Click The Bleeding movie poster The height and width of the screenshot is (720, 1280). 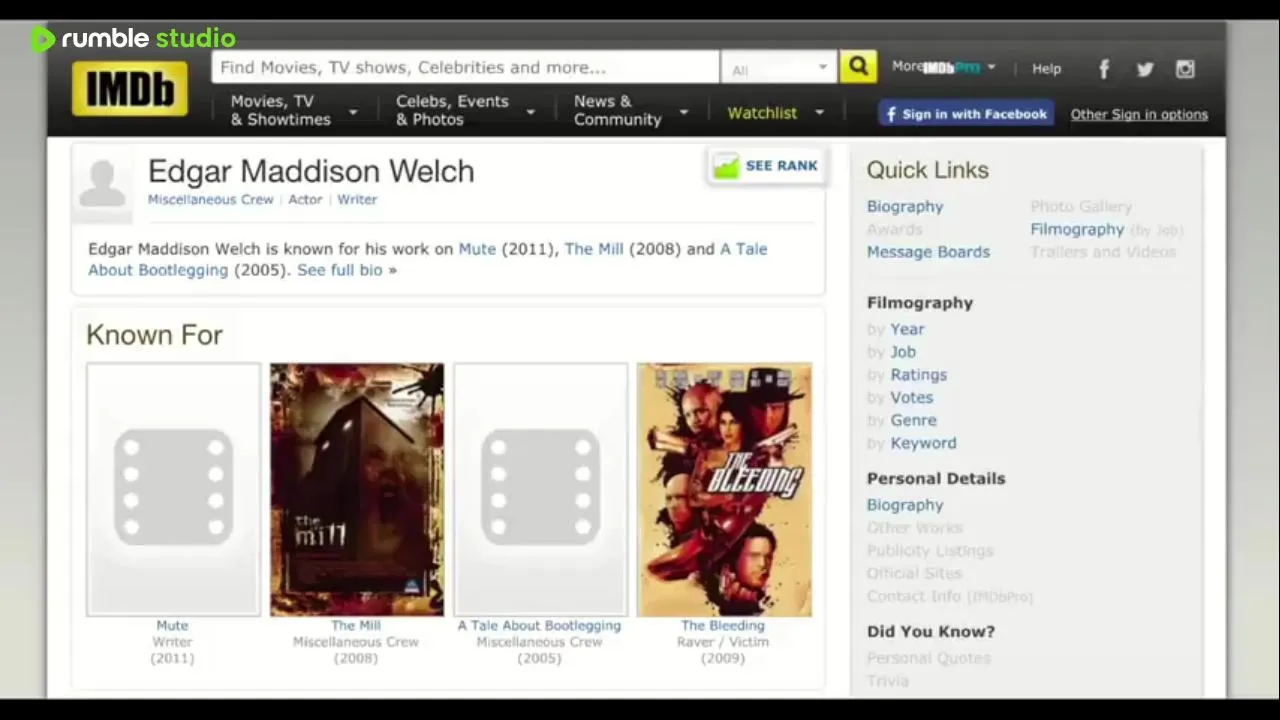click(x=724, y=489)
